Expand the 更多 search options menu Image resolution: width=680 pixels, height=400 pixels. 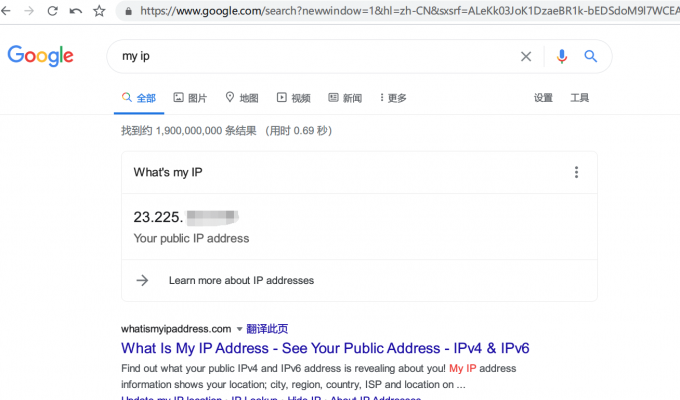(392, 98)
